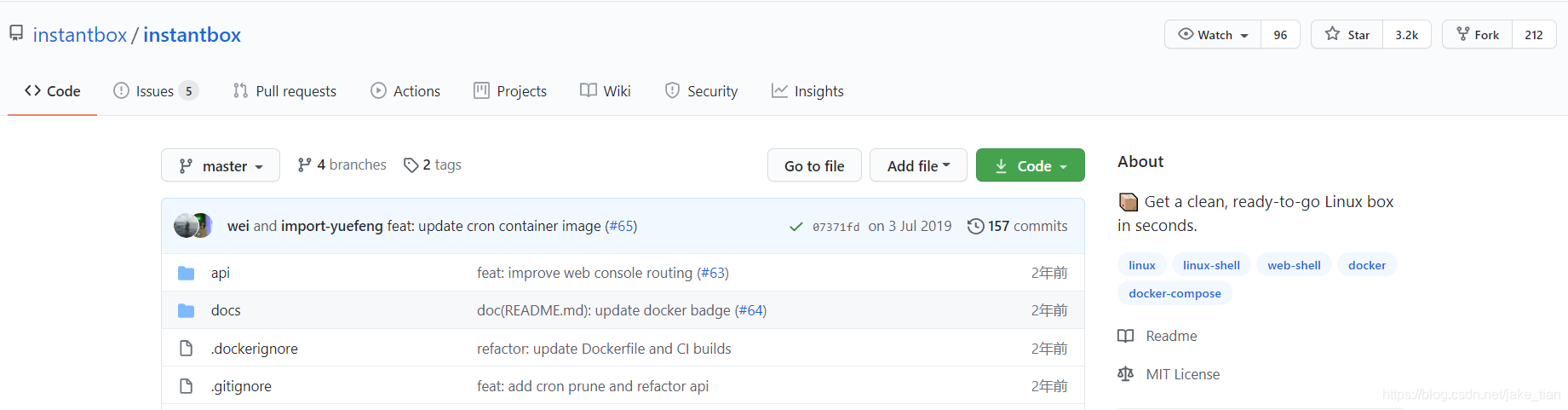
Task: Click the tags label icon
Action: click(411, 165)
